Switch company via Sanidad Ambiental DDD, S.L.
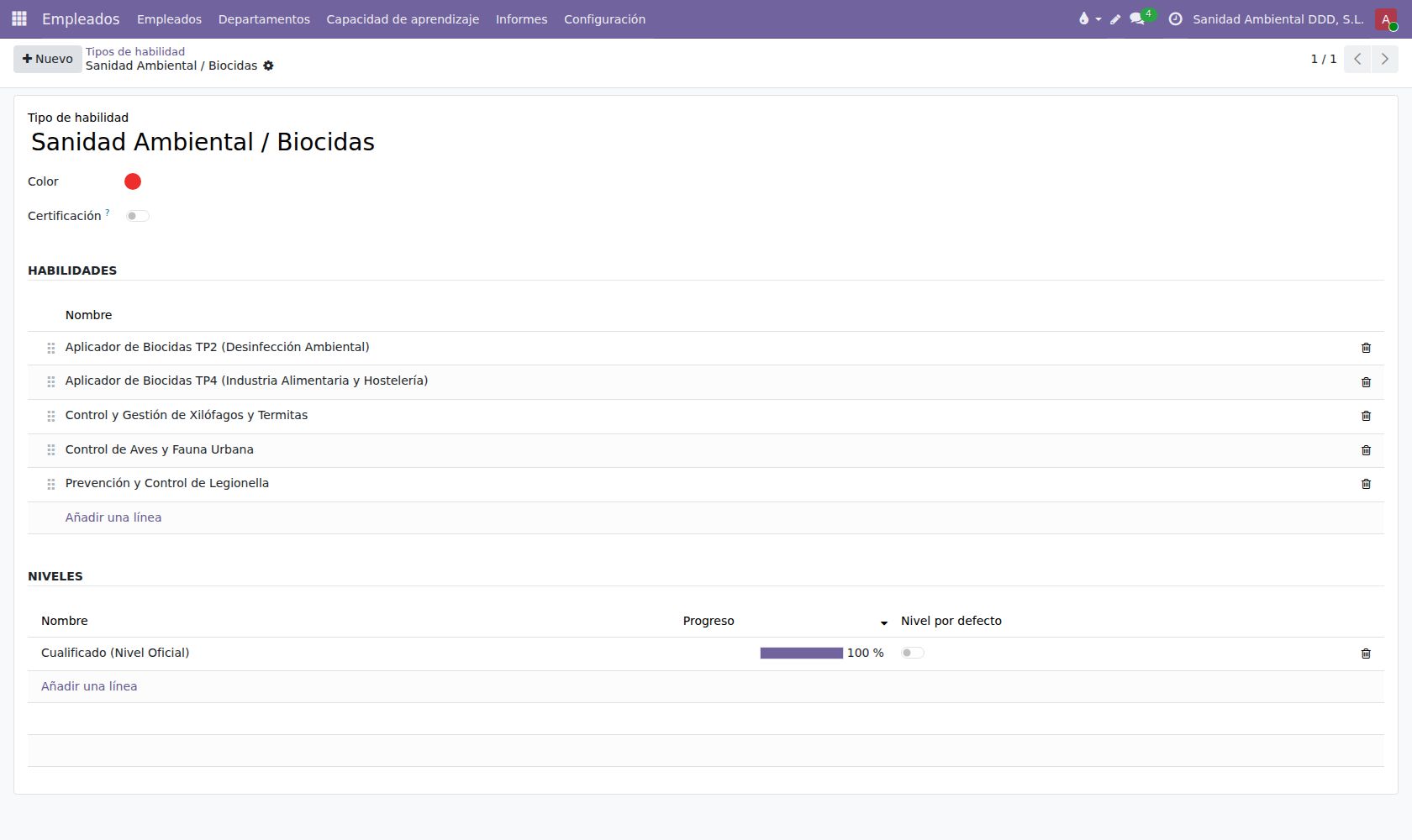1412x840 pixels. [1278, 19]
